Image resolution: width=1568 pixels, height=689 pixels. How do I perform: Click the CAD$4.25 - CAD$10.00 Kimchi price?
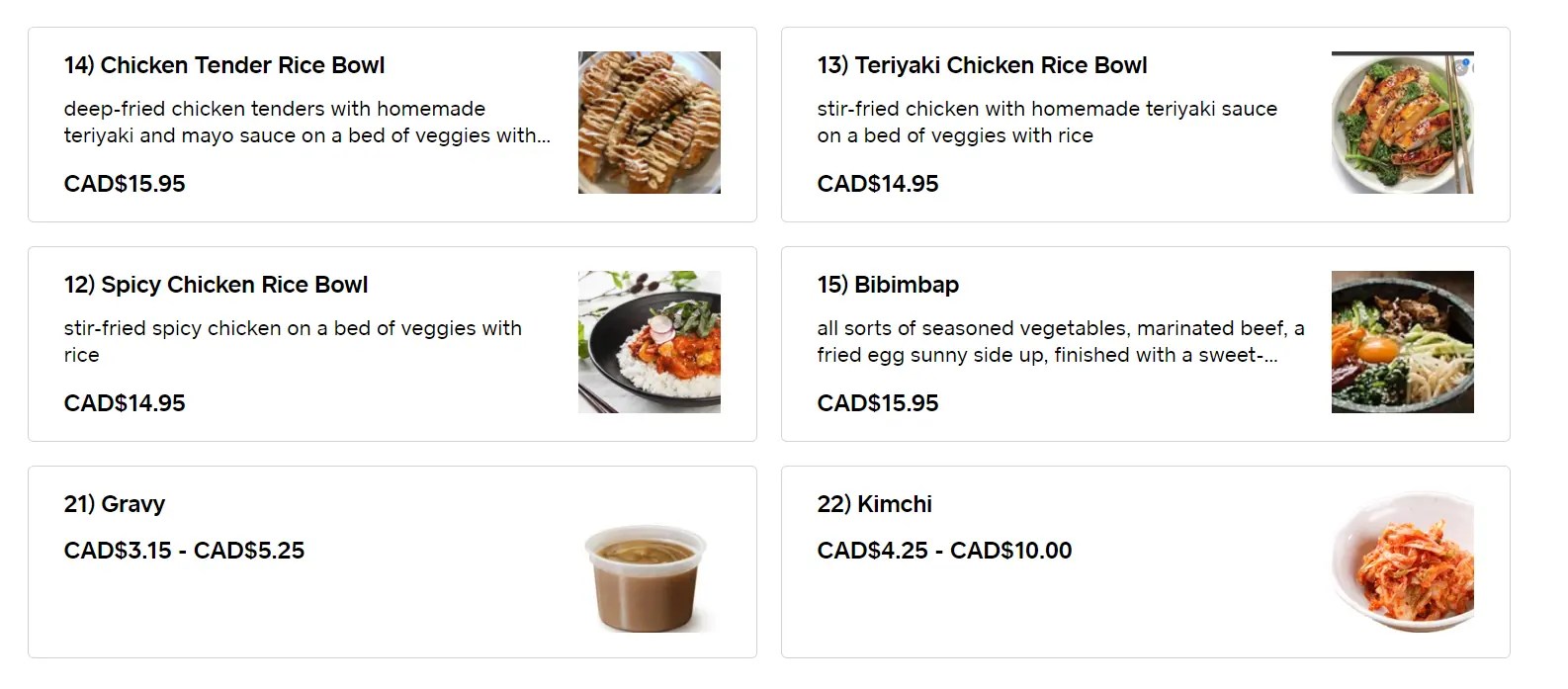click(x=944, y=551)
